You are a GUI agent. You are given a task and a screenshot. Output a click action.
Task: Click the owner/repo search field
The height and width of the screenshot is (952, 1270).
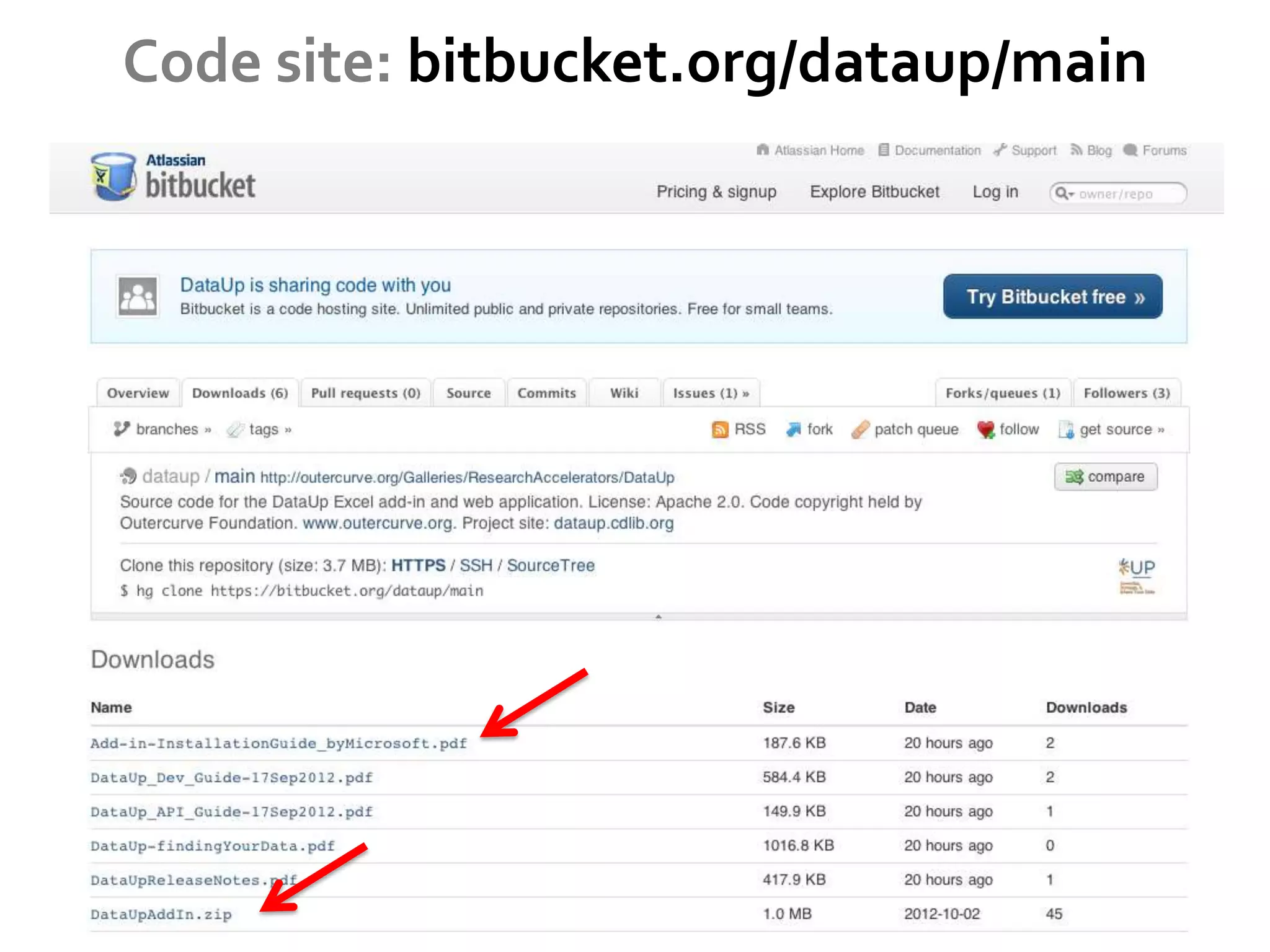[1118, 193]
